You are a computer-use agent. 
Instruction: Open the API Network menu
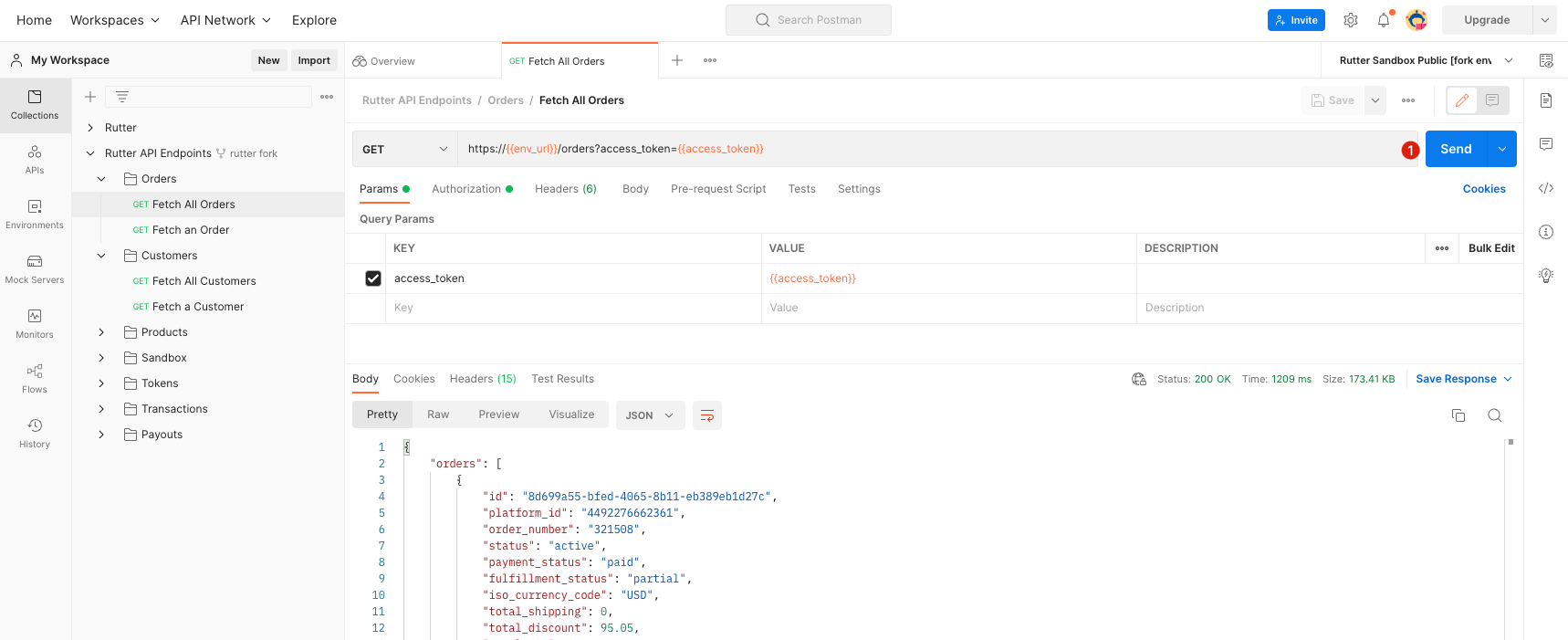click(225, 20)
